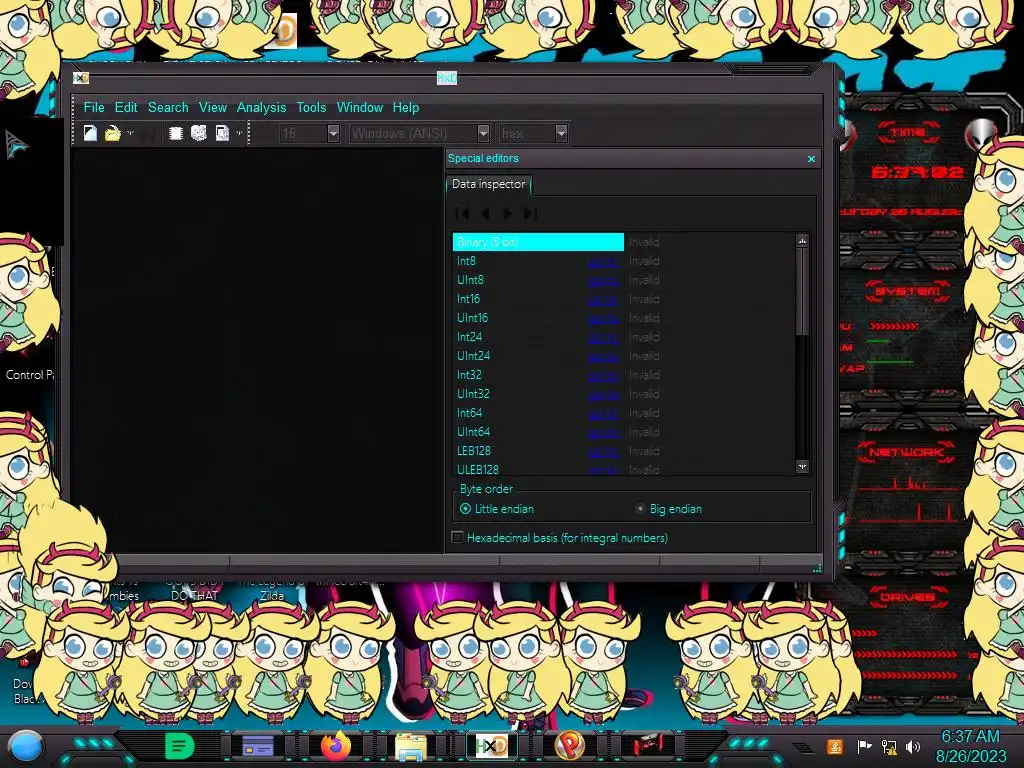Click the open main memory (RAM chip) icon
Screen dimensions: 1024x768
click(x=175, y=133)
